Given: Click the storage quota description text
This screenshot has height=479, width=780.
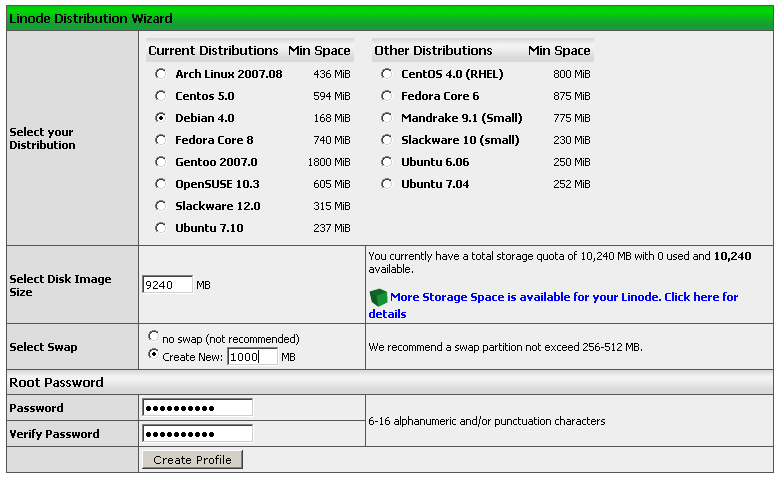Looking at the screenshot, I should pos(560,262).
